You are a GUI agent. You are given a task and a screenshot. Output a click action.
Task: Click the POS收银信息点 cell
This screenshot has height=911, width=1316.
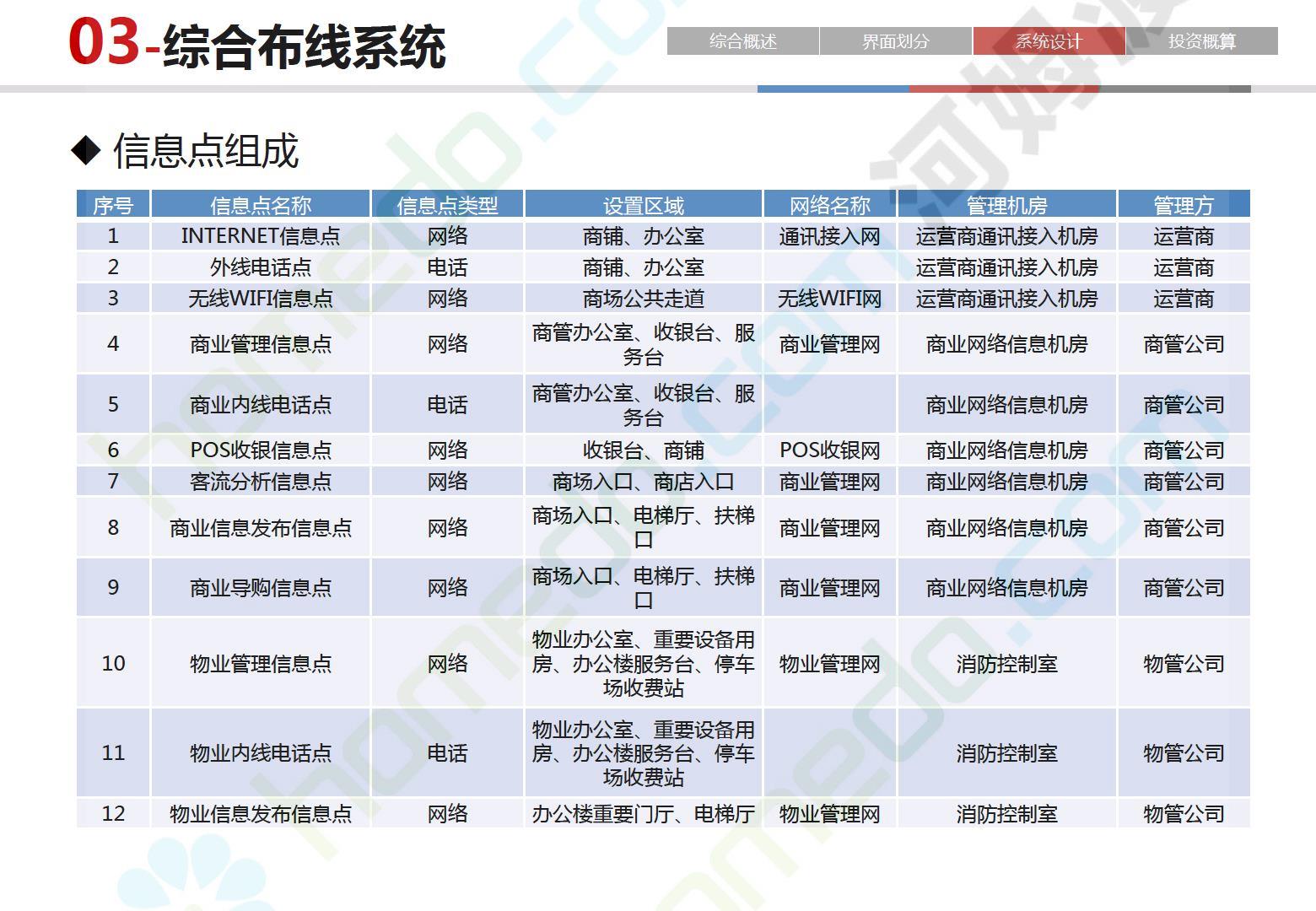click(261, 450)
